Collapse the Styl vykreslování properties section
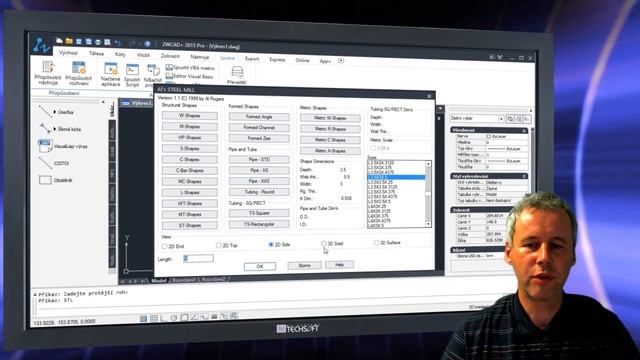 coord(524,176)
